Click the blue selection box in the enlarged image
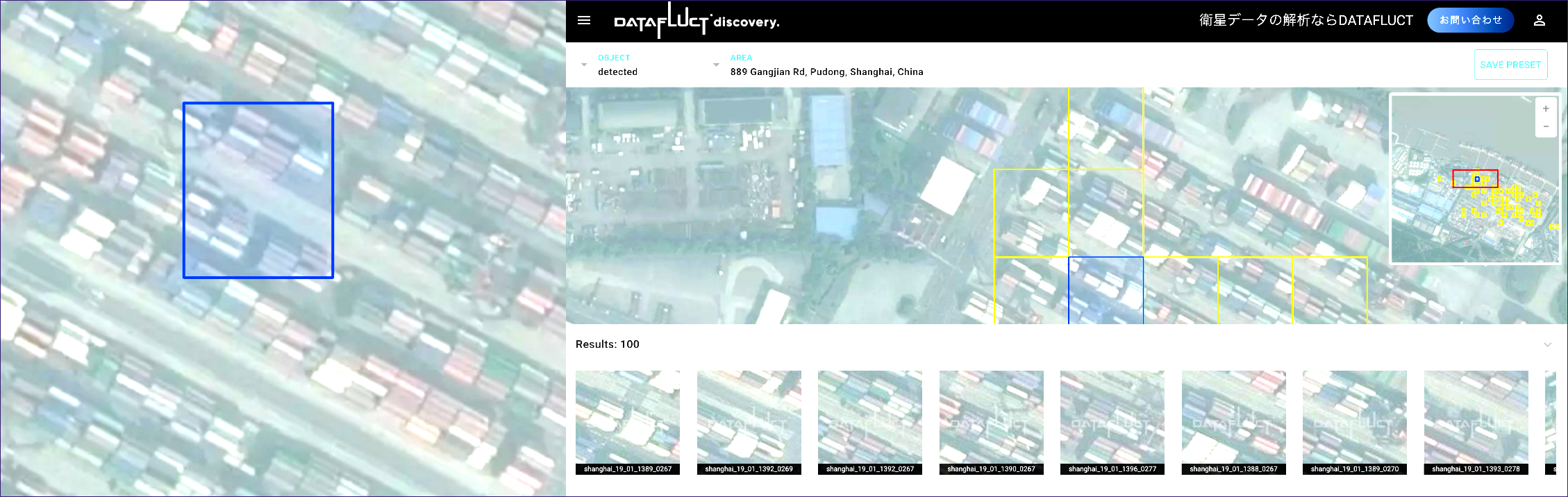 pos(258,190)
